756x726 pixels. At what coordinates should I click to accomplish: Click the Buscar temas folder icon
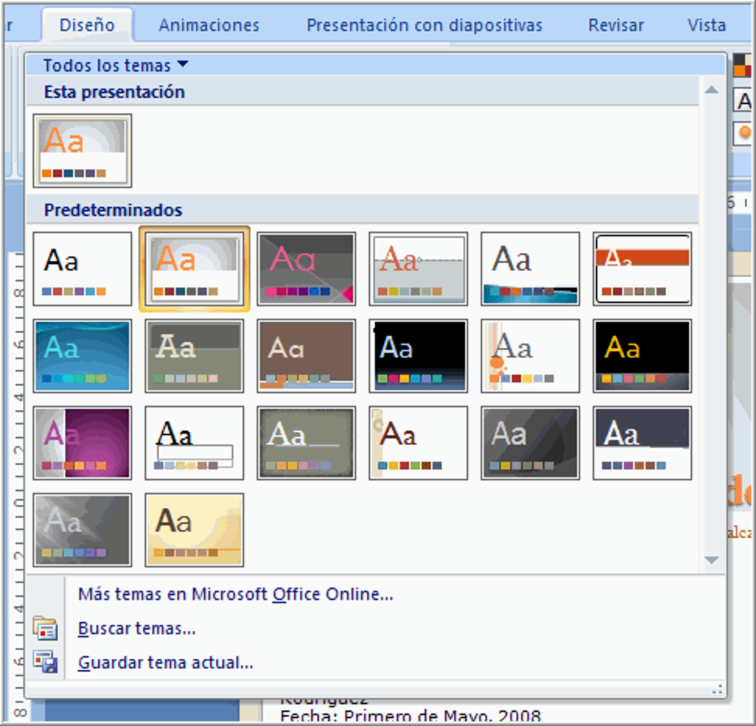(x=45, y=628)
